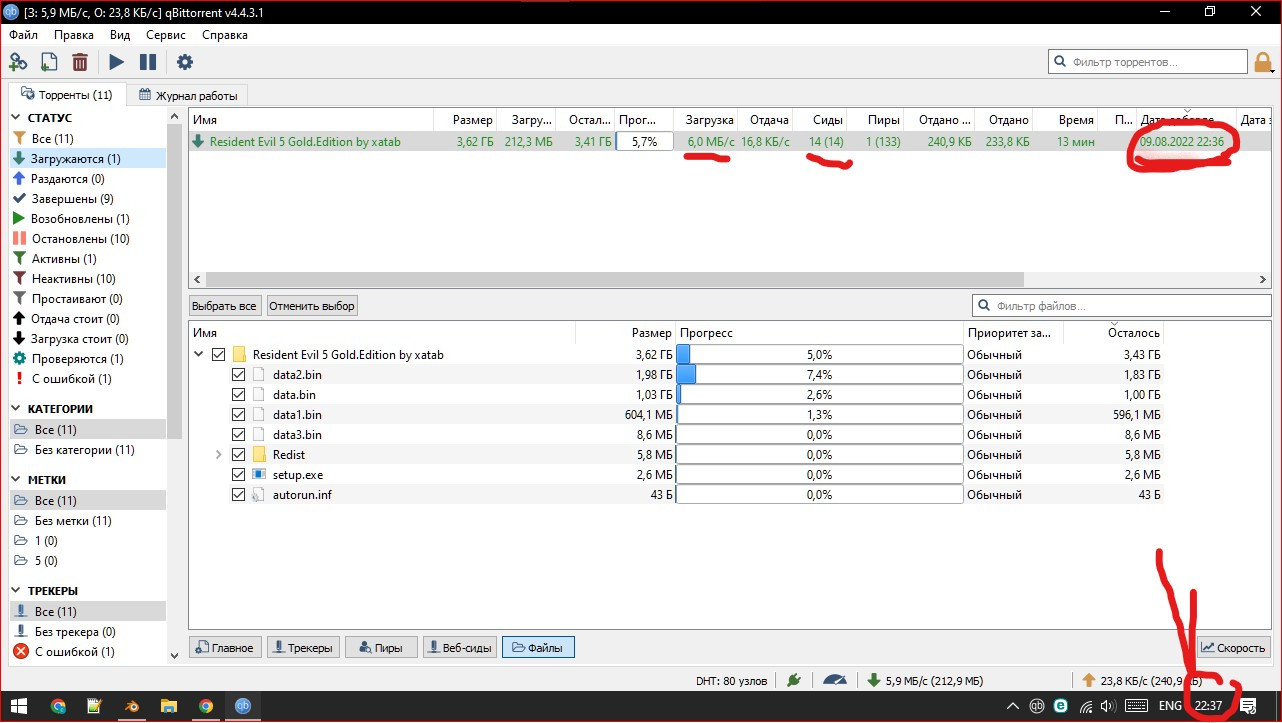1282x723 pixels.
Task: Filter by Завершены (9) status
Action: 89,198
